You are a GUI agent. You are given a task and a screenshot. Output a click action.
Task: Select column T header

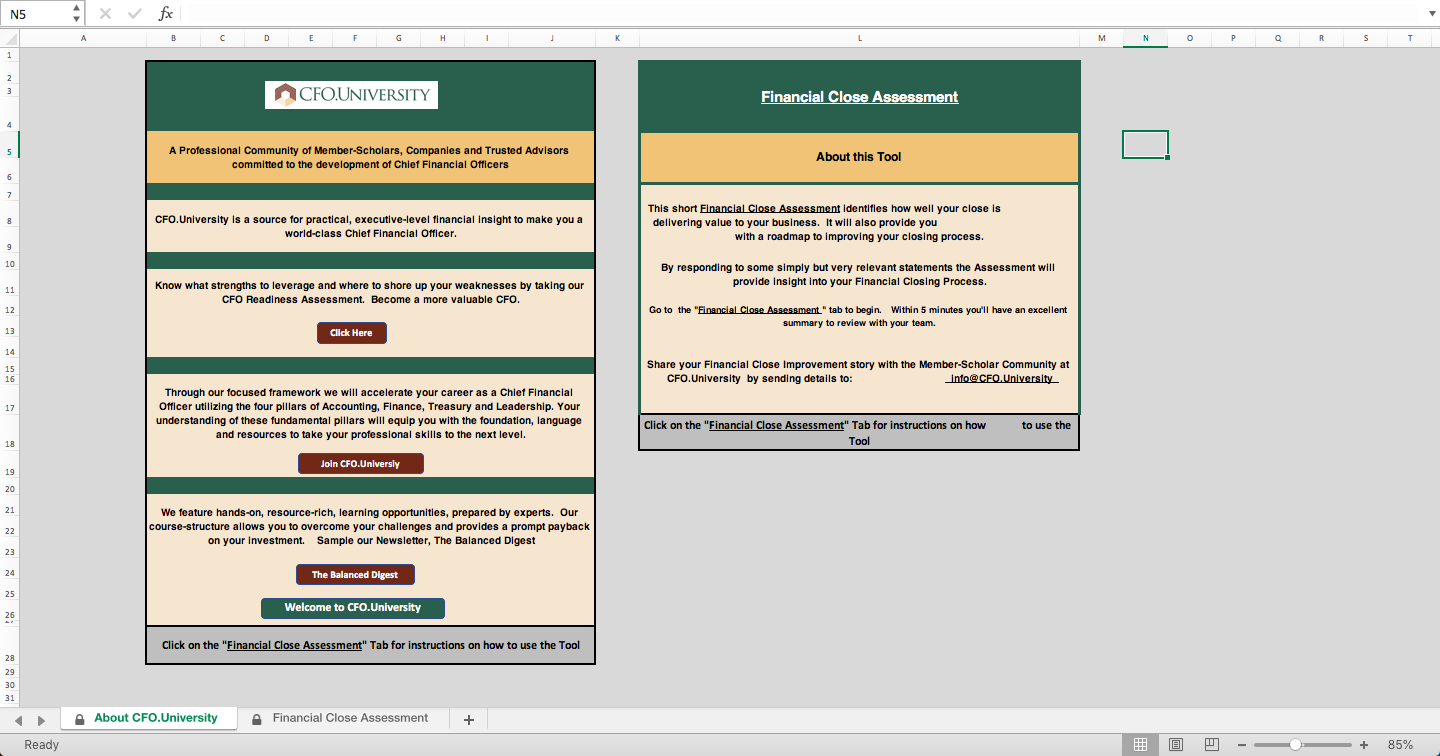(x=1410, y=38)
